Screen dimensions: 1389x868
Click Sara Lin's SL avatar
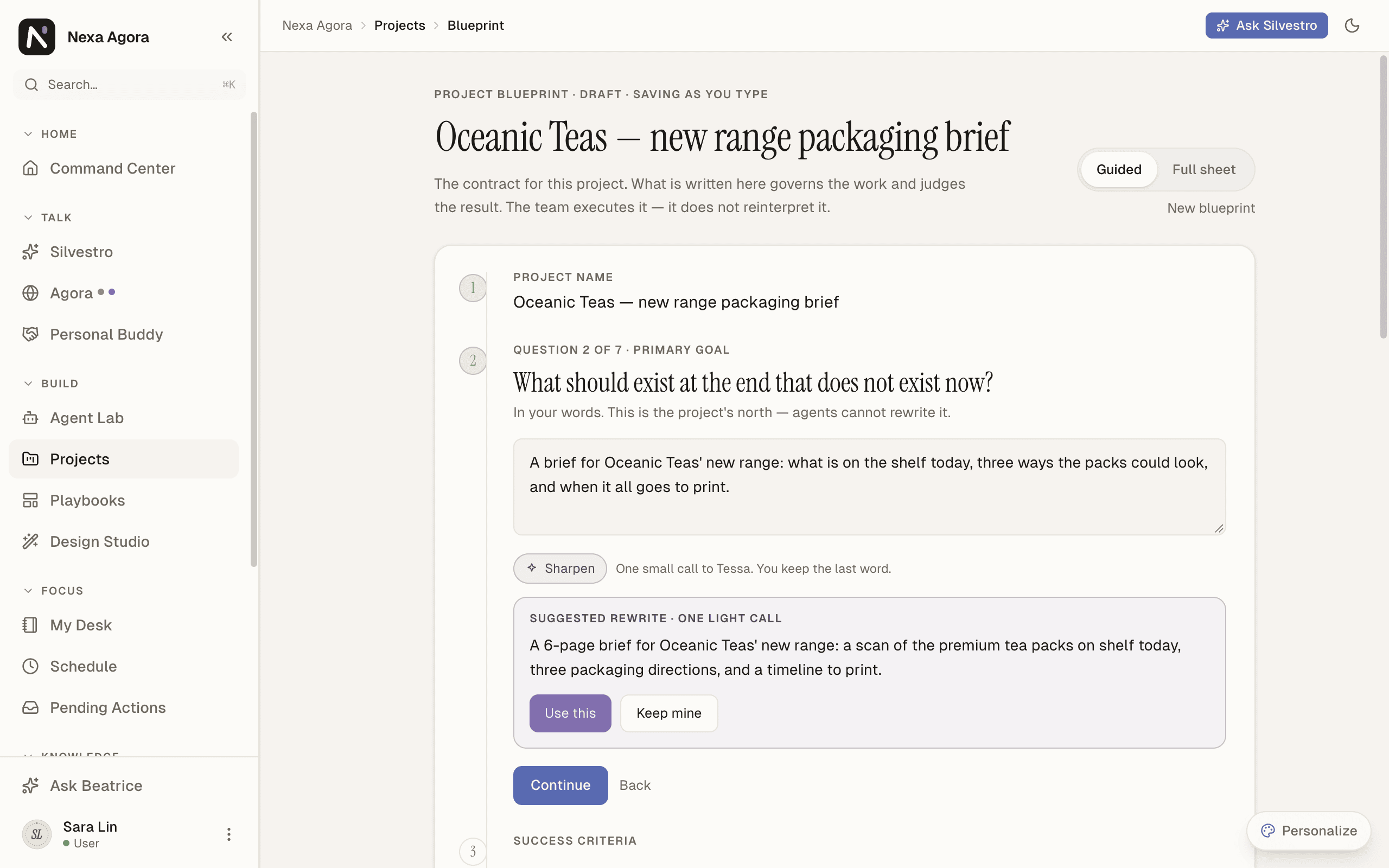pos(37,834)
